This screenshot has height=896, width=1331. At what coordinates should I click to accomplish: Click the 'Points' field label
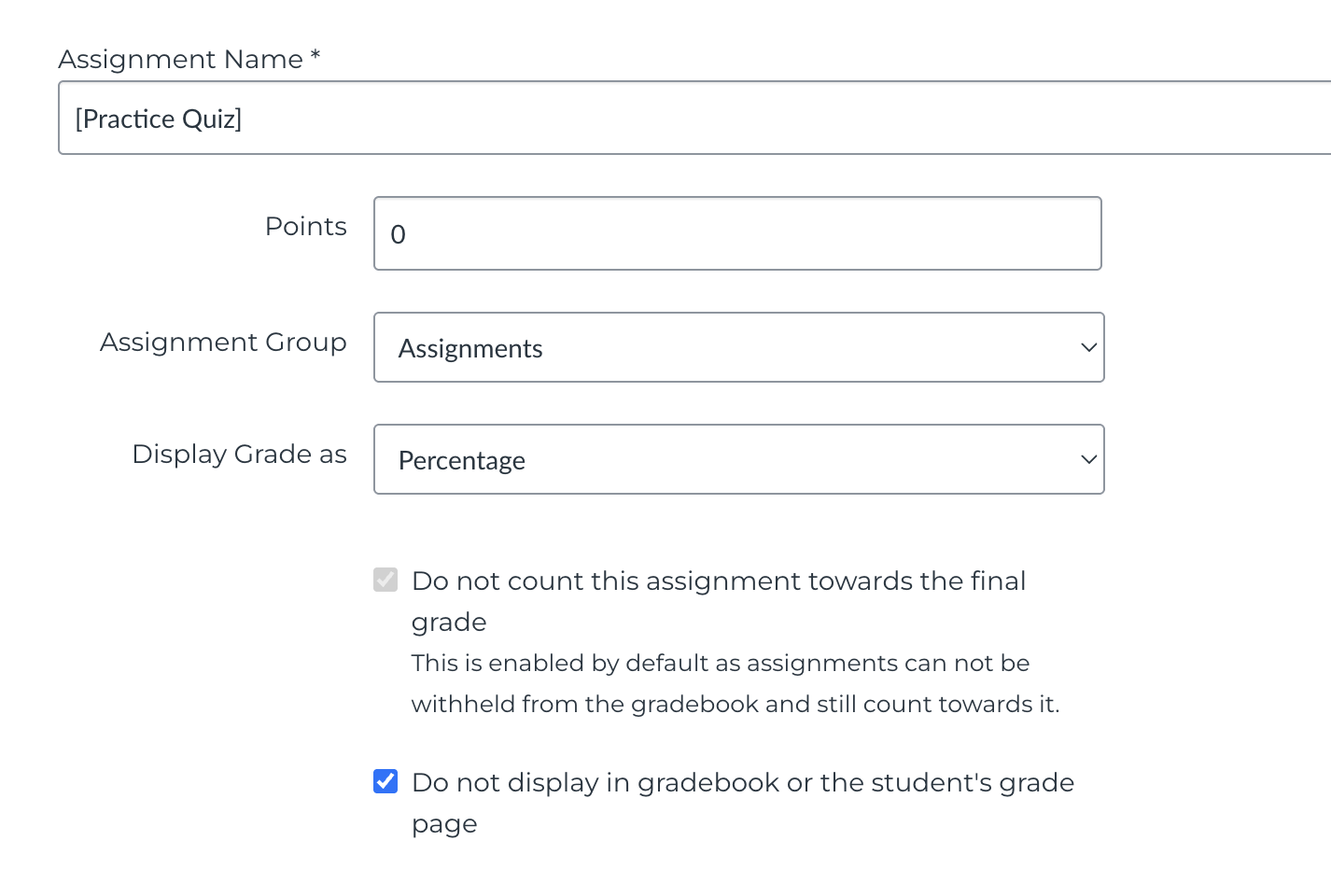click(x=305, y=227)
